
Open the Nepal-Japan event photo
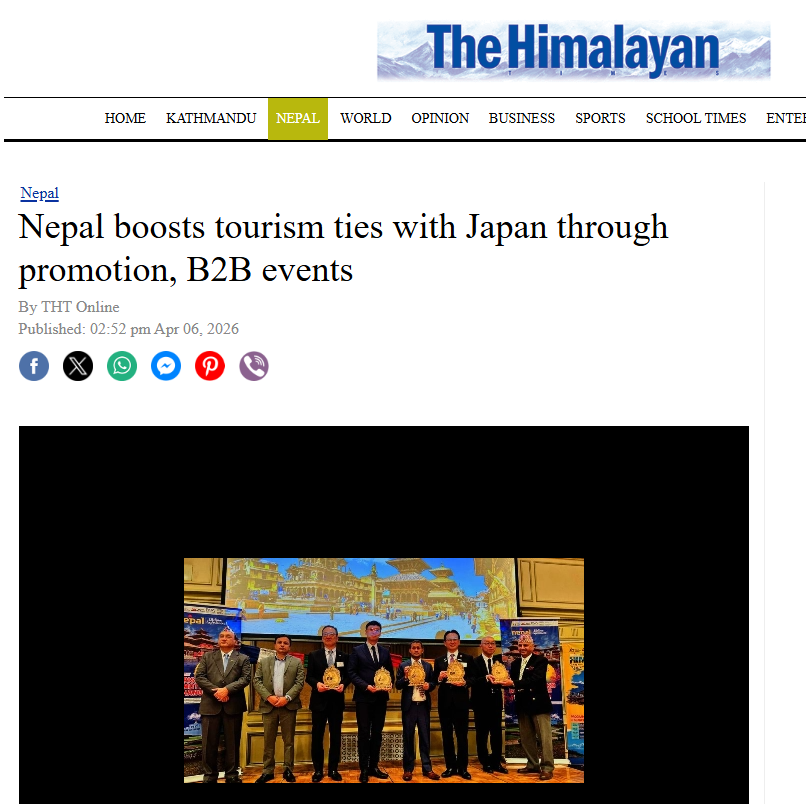pos(384,670)
